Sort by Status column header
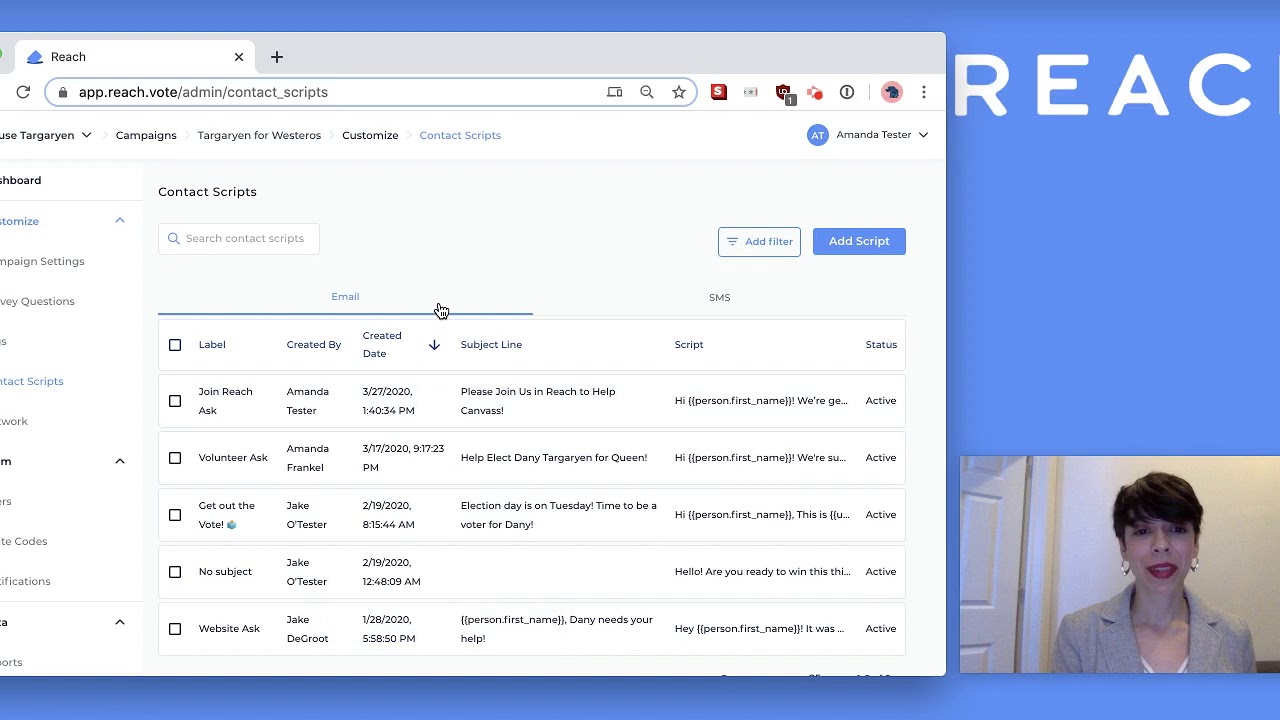 pyautogui.click(x=881, y=345)
